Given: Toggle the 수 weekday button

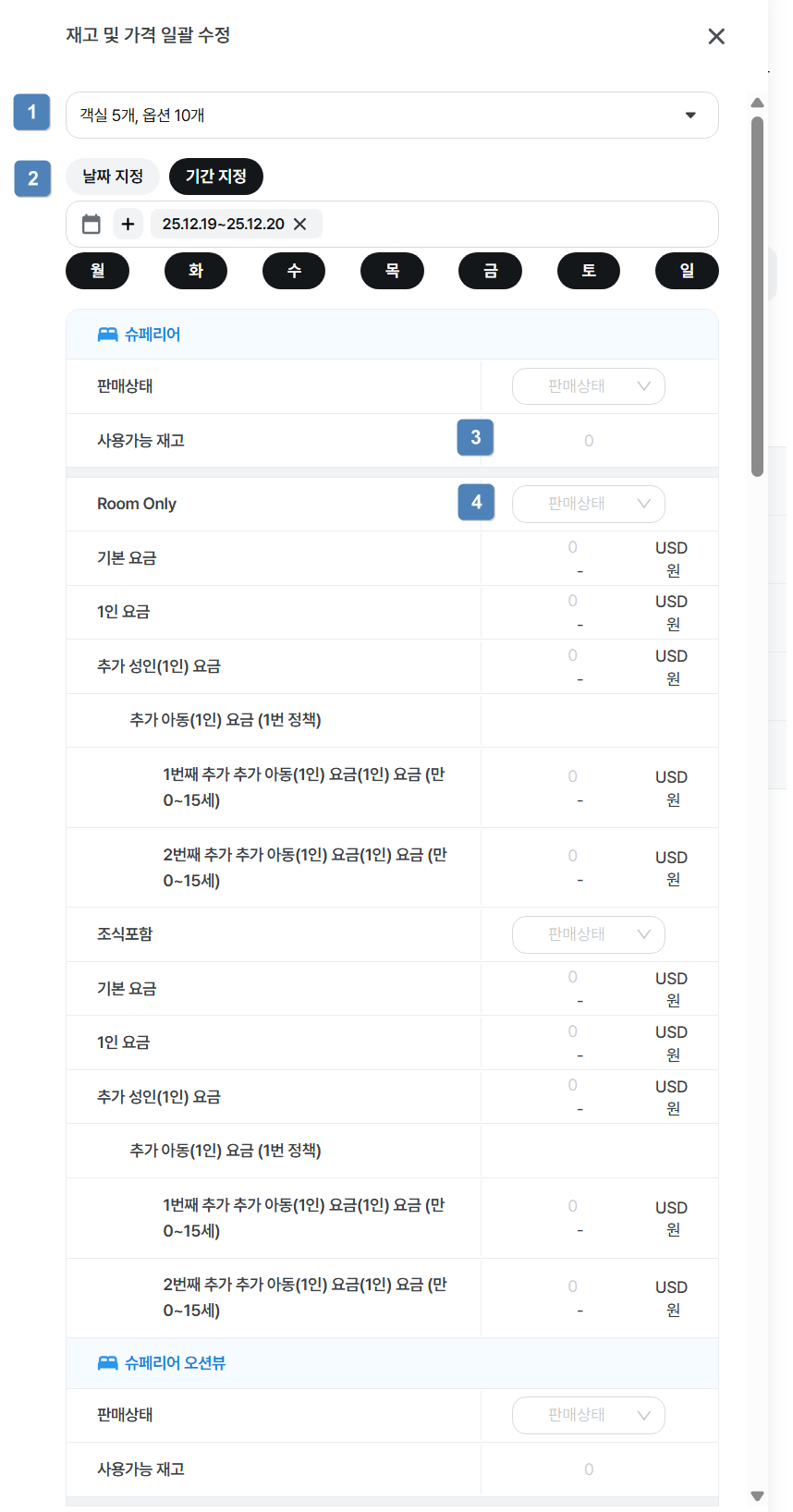Looking at the screenshot, I should [x=294, y=271].
